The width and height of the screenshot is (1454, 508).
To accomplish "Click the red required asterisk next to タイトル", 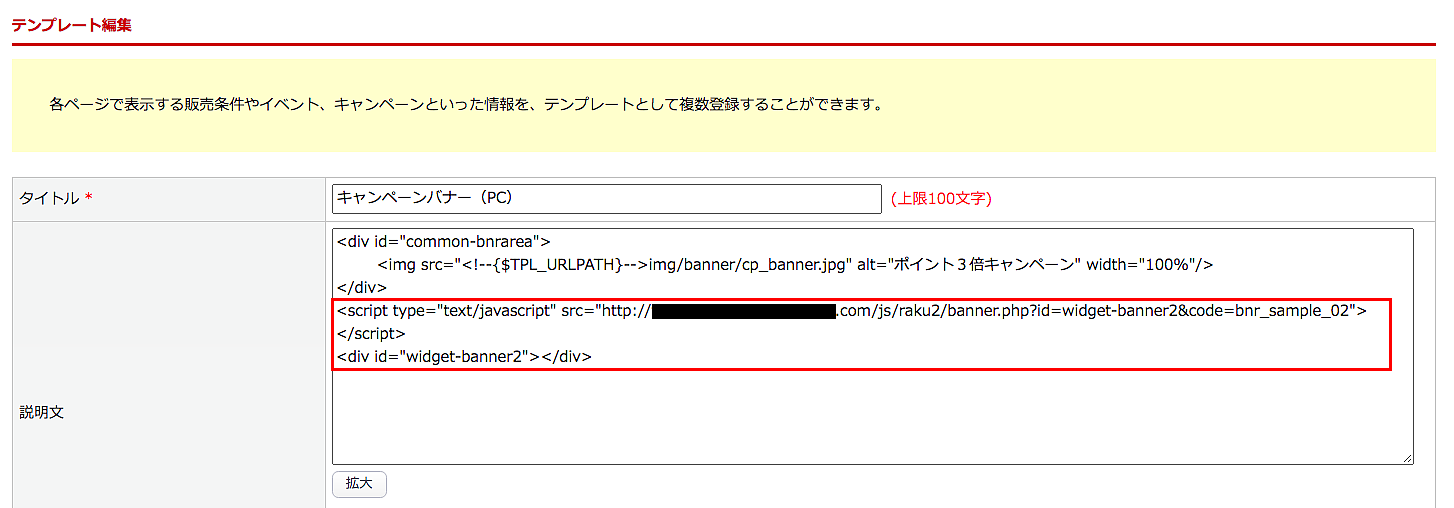I will point(88,198).
